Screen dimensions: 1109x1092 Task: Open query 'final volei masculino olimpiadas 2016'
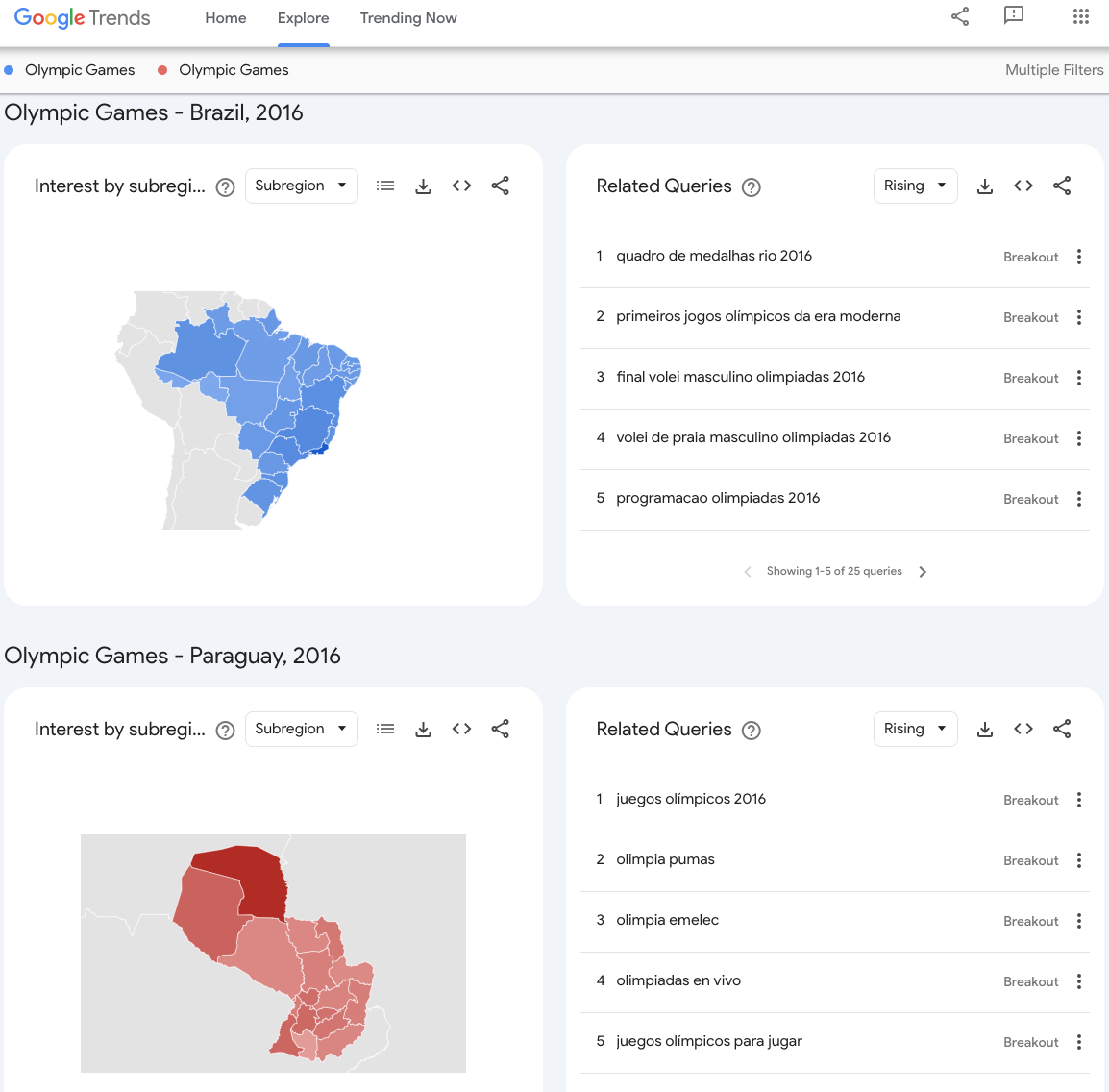pos(741,377)
